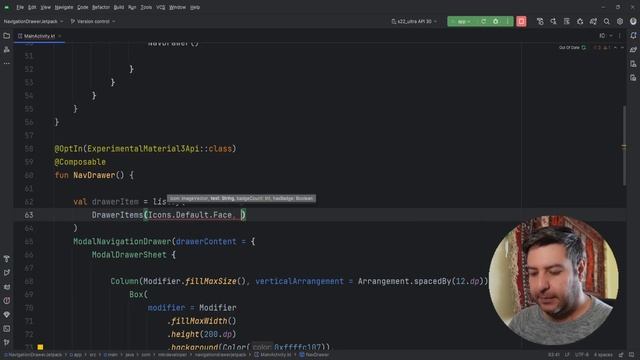Click the NavDrawer function name on line 60

click(94, 175)
